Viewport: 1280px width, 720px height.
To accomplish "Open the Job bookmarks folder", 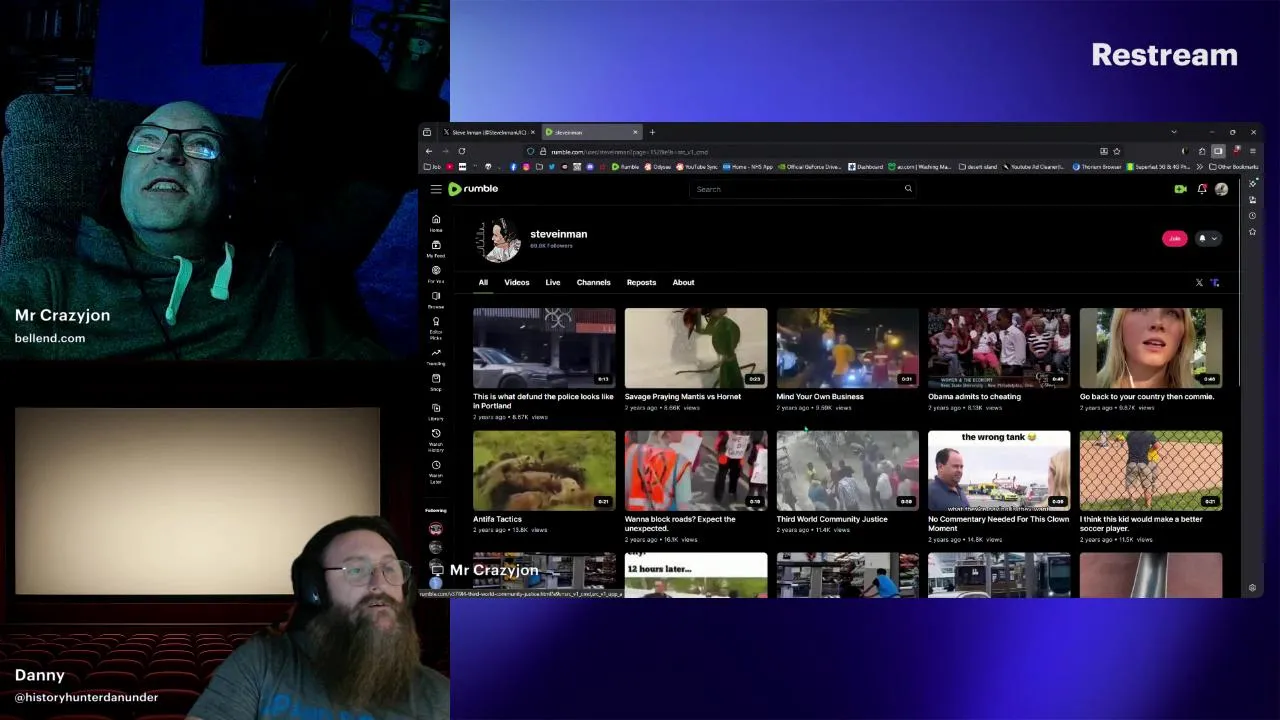I will point(432,167).
